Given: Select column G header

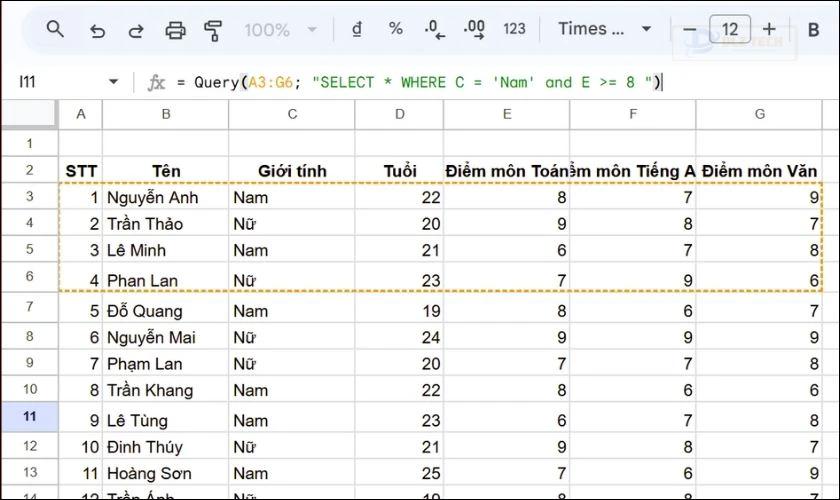Looking at the screenshot, I should 760,114.
